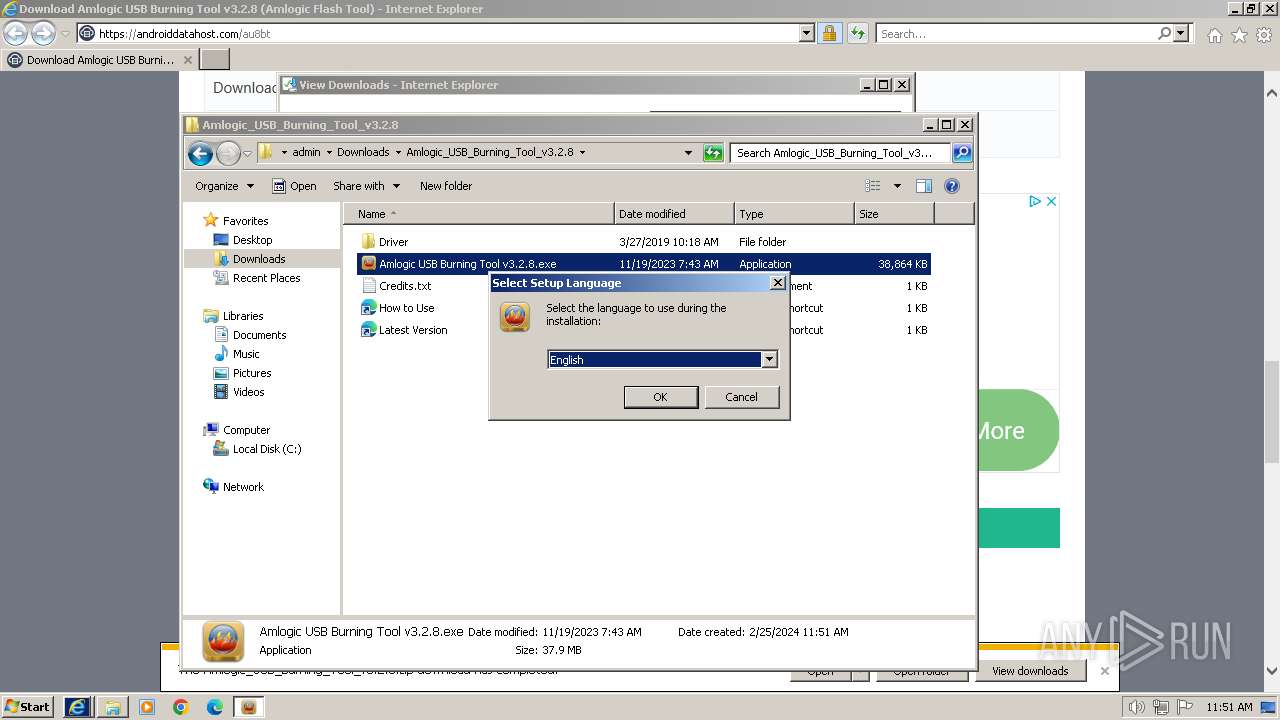
Task: Click IE refresh button
Action: (857, 33)
